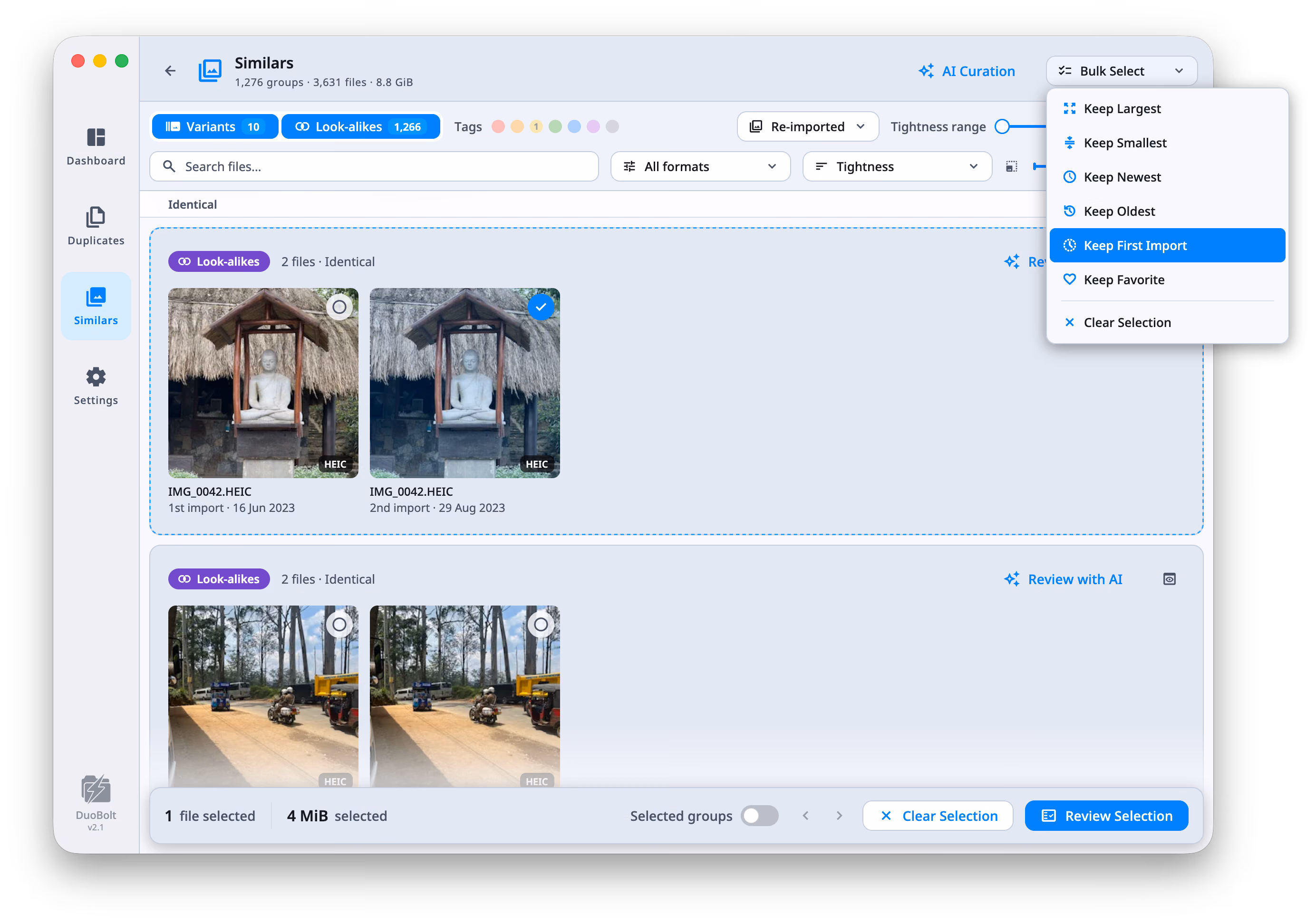Viewport: 1316px width, 924px height.
Task: Click the Keep Newest clock icon
Action: [1070, 177]
